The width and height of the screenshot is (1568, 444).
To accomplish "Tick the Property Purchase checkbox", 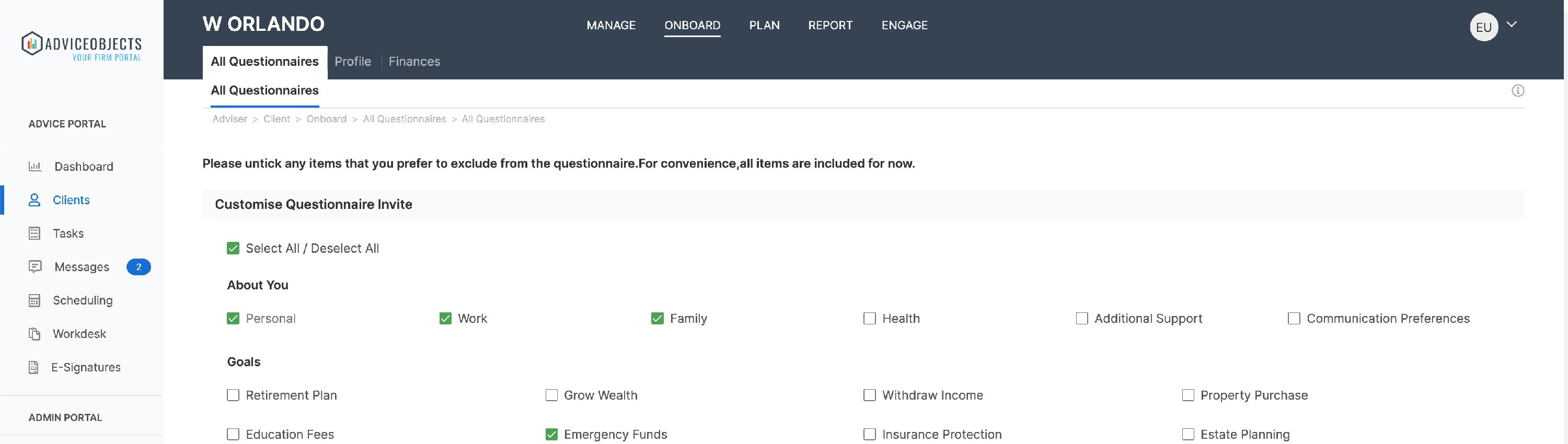I will (1187, 395).
